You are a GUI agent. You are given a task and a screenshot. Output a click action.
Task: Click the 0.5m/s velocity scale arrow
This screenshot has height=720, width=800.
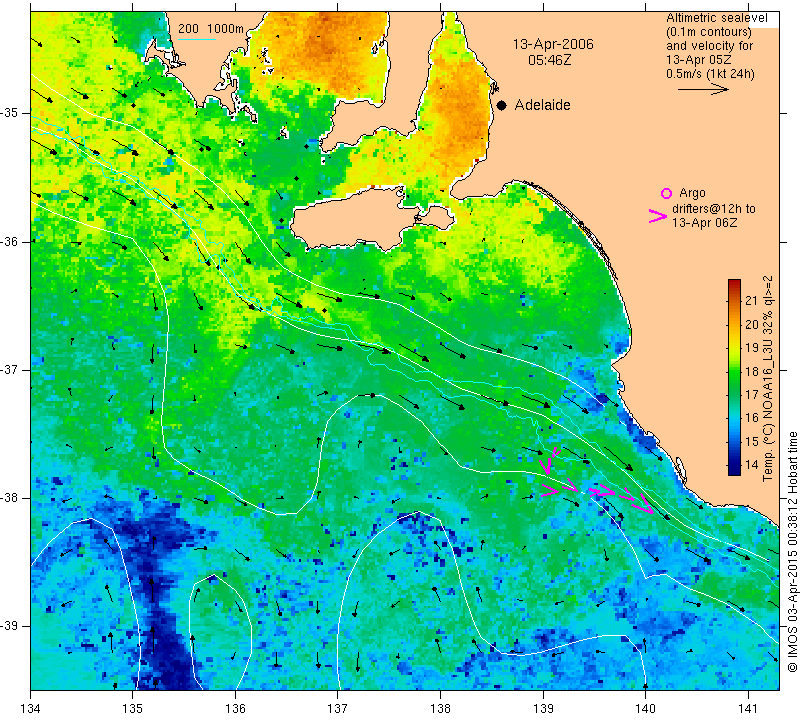(x=703, y=89)
